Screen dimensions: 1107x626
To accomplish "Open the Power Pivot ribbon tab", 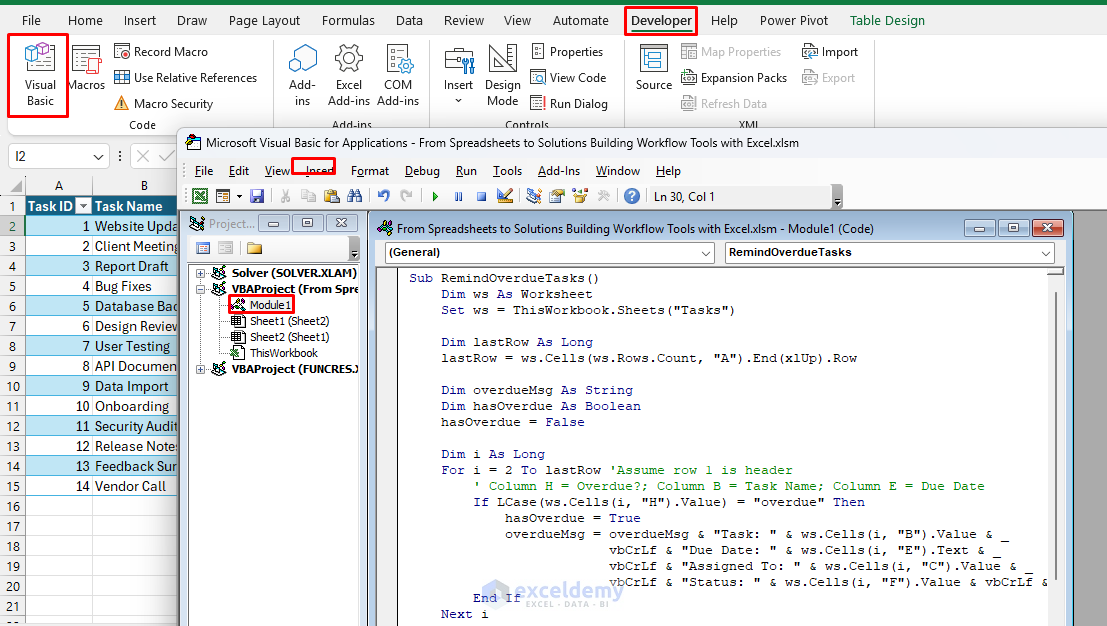I will click(x=794, y=20).
